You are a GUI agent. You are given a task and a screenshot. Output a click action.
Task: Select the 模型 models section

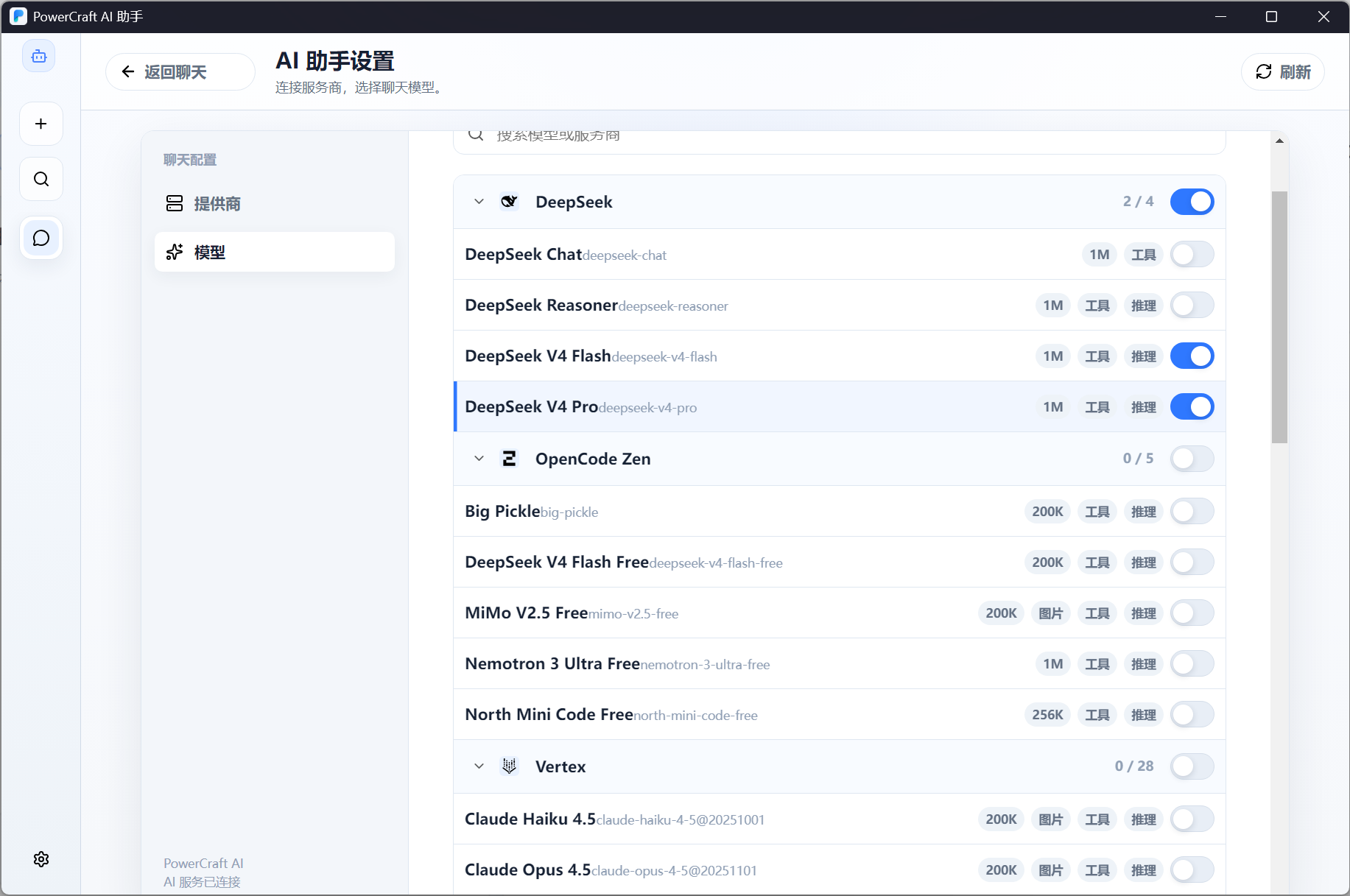tap(275, 252)
